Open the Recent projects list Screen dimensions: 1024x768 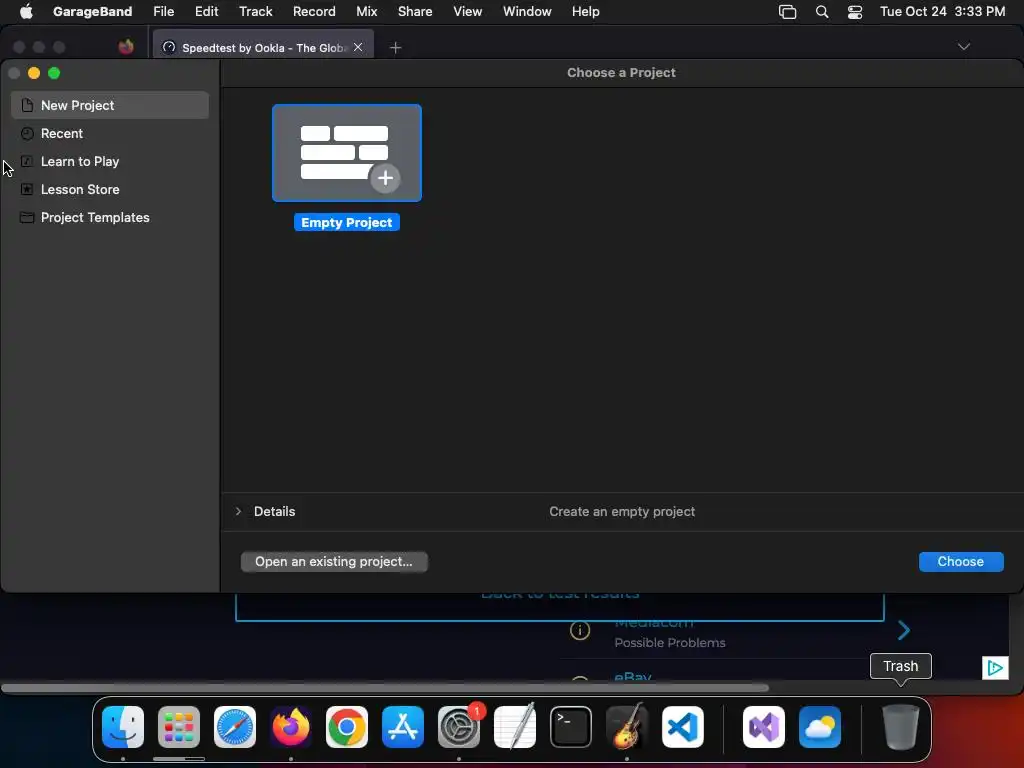(110, 133)
